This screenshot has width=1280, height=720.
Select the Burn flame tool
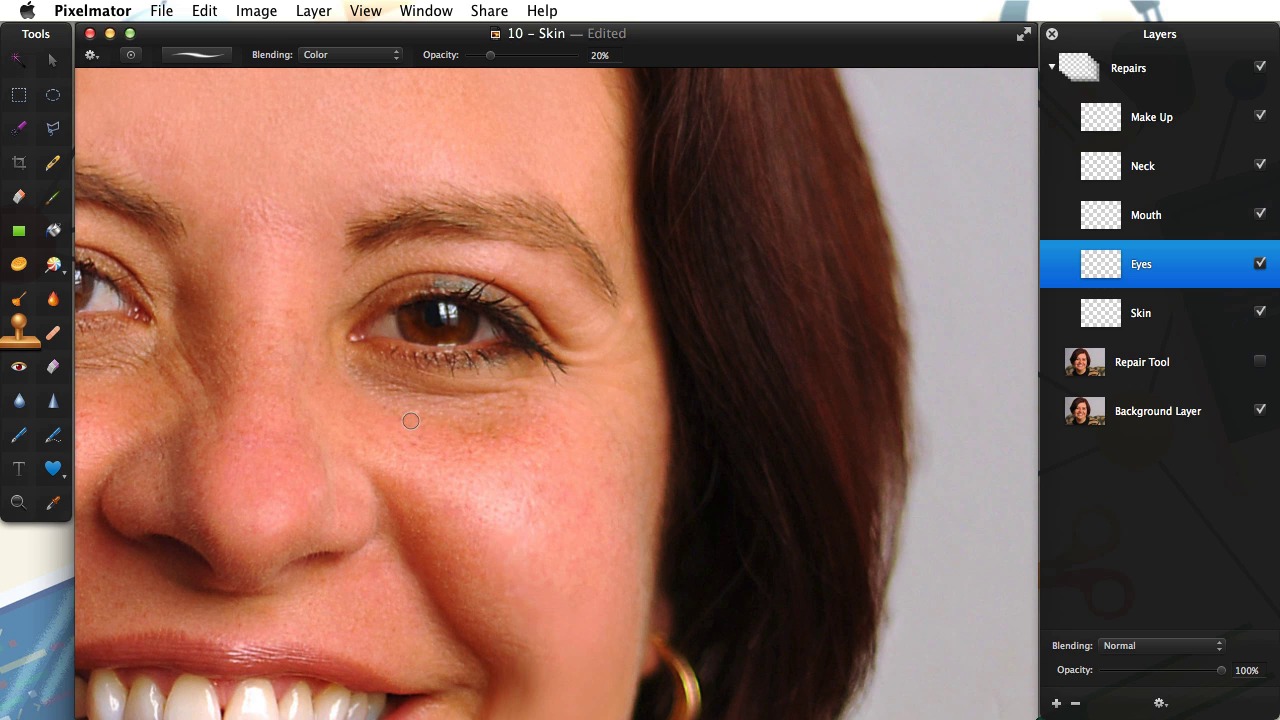coord(52,298)
